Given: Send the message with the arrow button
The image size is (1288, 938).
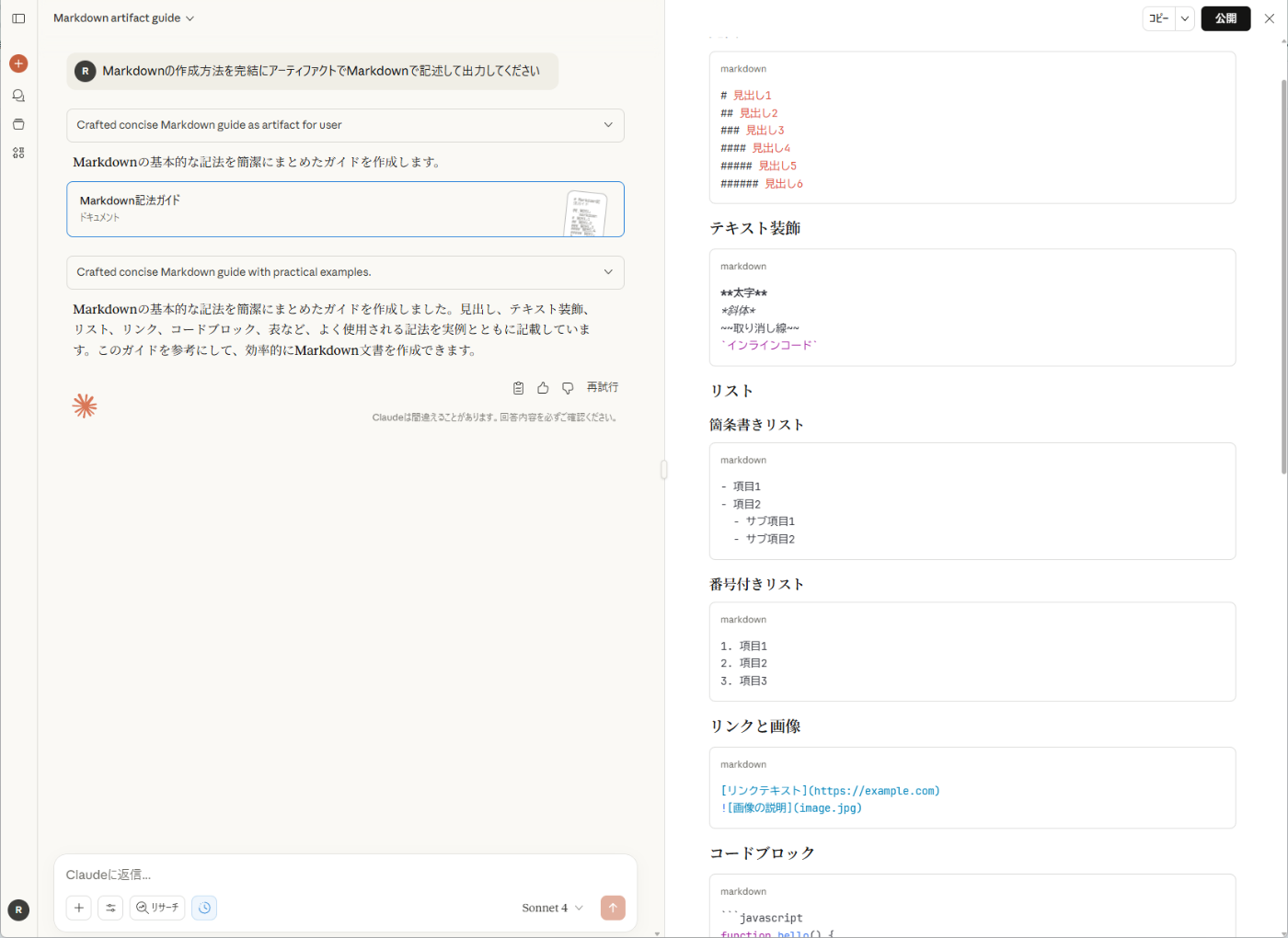Looking at the screenshot, I should [613, 908].
